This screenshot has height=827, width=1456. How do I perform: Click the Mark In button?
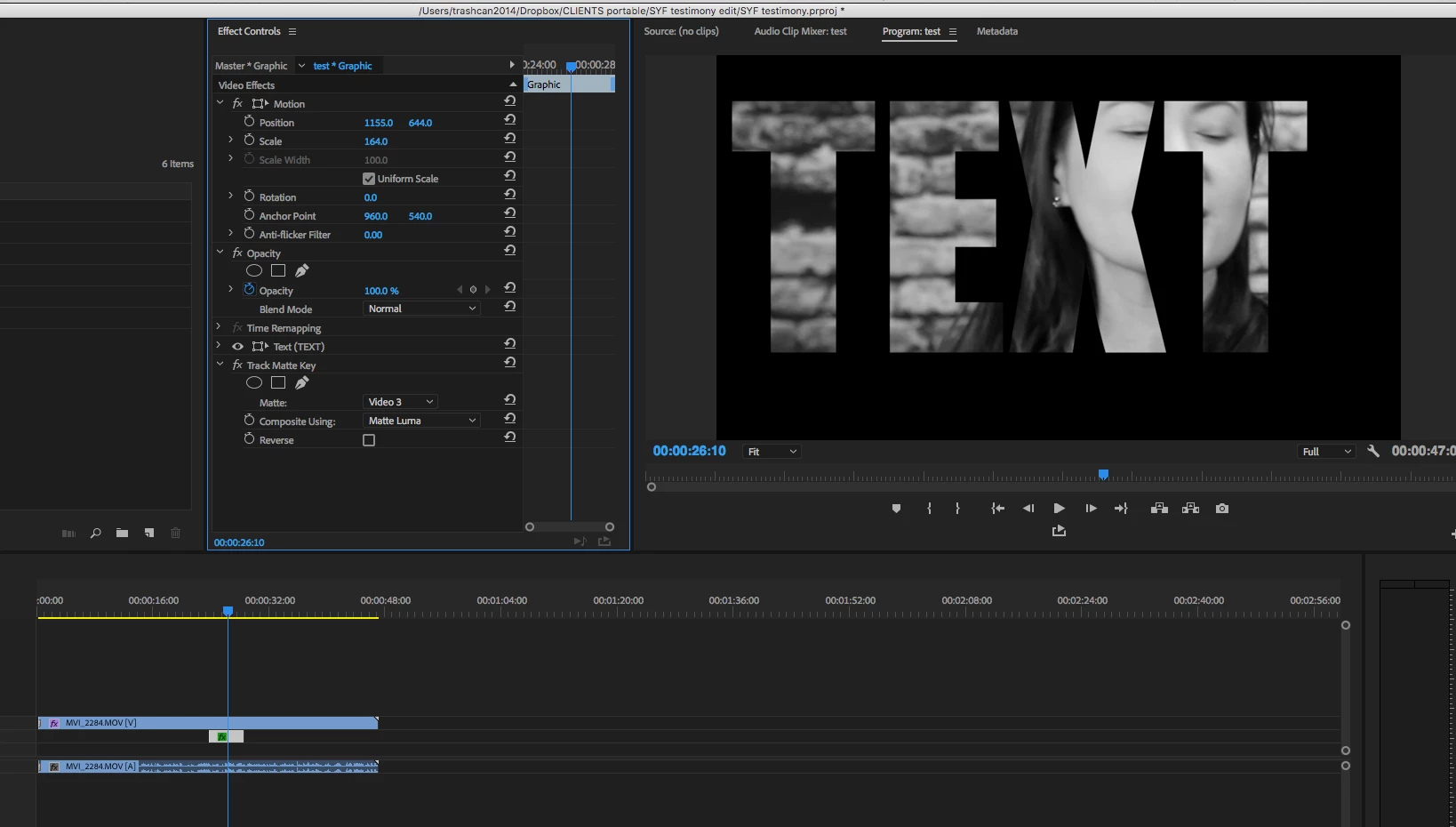click(929, 509)
